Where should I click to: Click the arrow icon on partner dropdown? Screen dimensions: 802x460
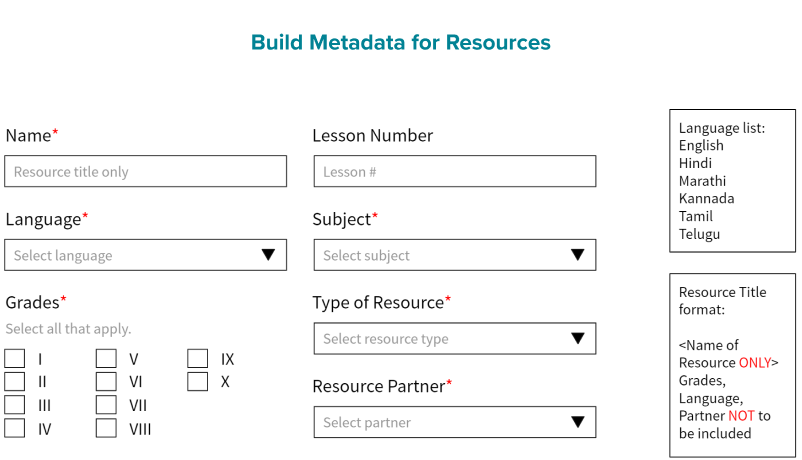click(578, 422)
